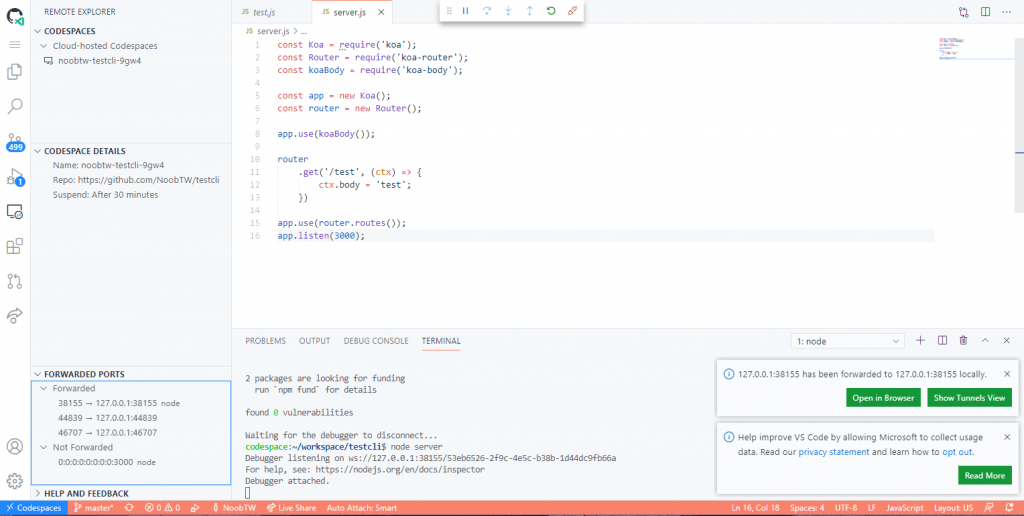Kill the terminal with trash icon
The image size is (1024, 516).
(x=963, y=340)
